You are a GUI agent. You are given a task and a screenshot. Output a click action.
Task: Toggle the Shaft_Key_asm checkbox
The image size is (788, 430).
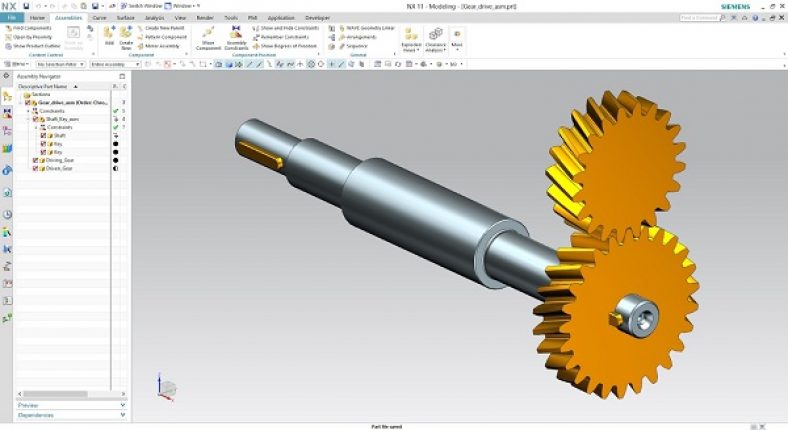[37, 119]
